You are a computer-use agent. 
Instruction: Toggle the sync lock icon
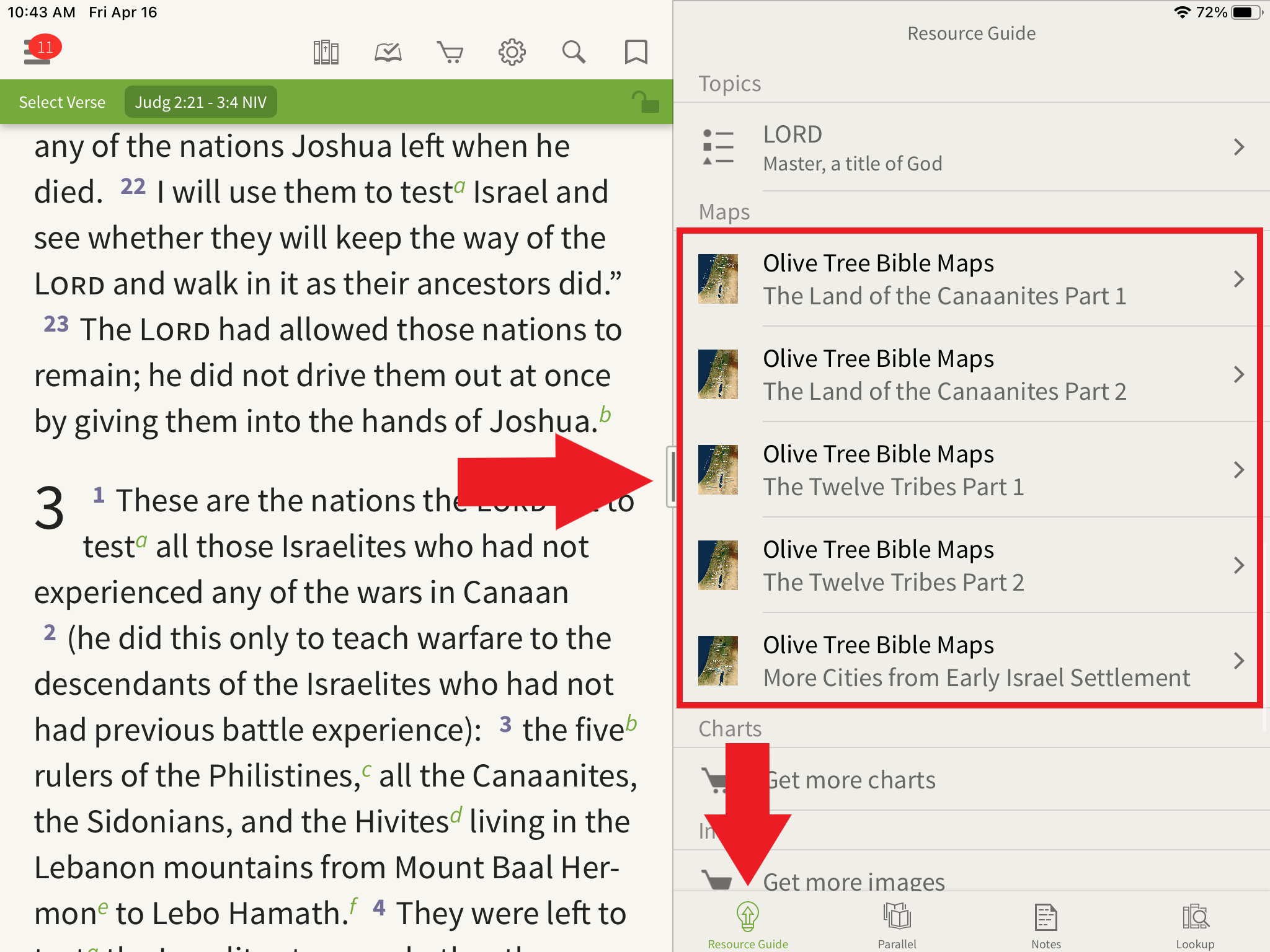pyautogui.click(x=645, y=102)
